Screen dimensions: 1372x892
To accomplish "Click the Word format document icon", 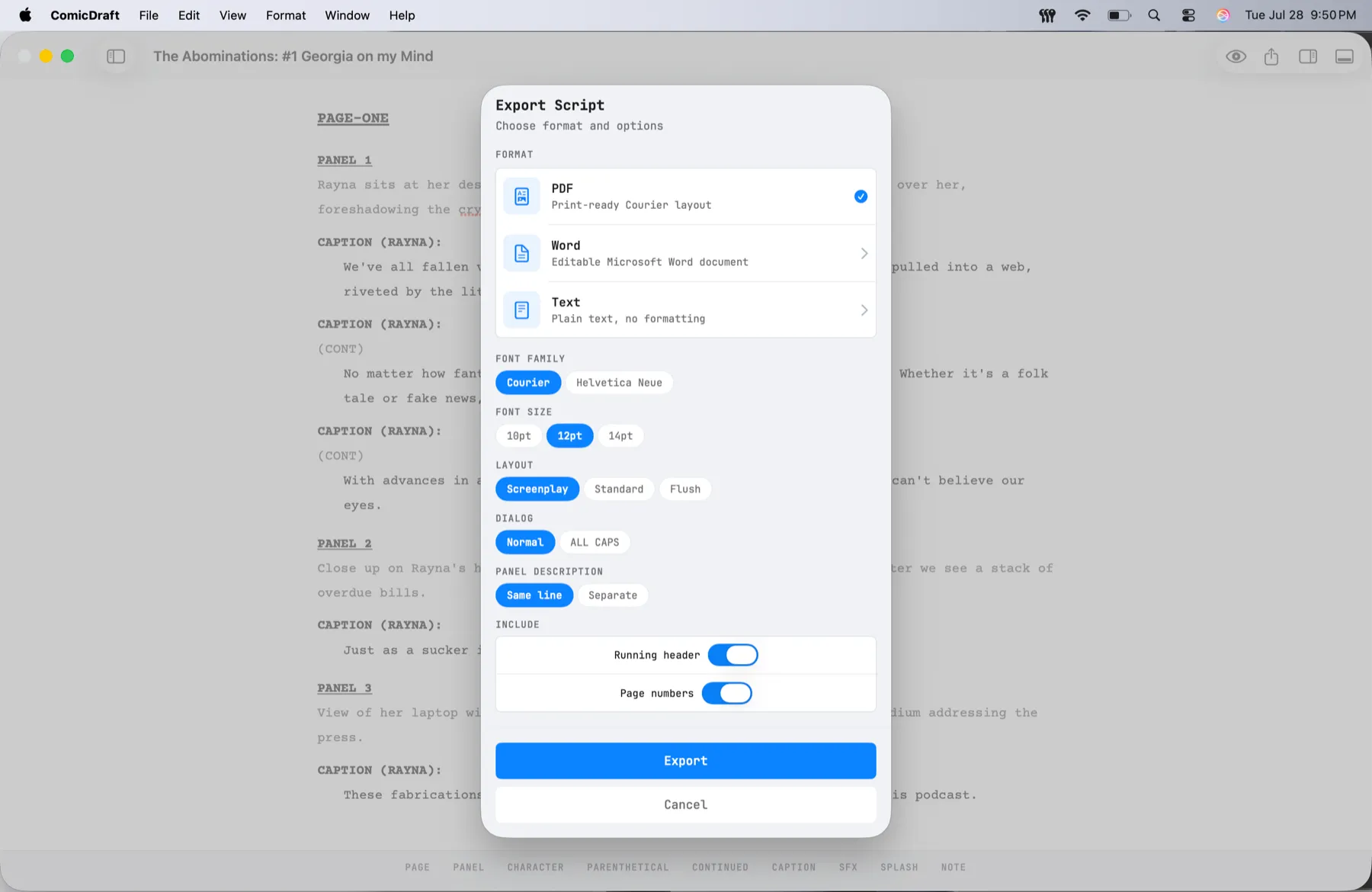I will click(522, 253).
